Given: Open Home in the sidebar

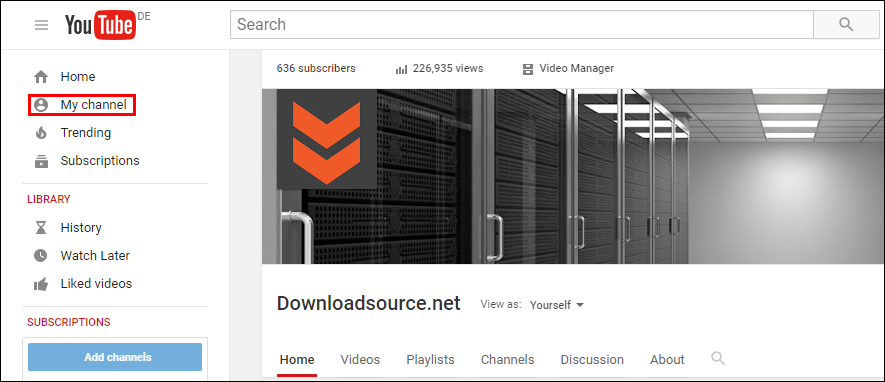Looking at the screenshot, I should [78, 77].
